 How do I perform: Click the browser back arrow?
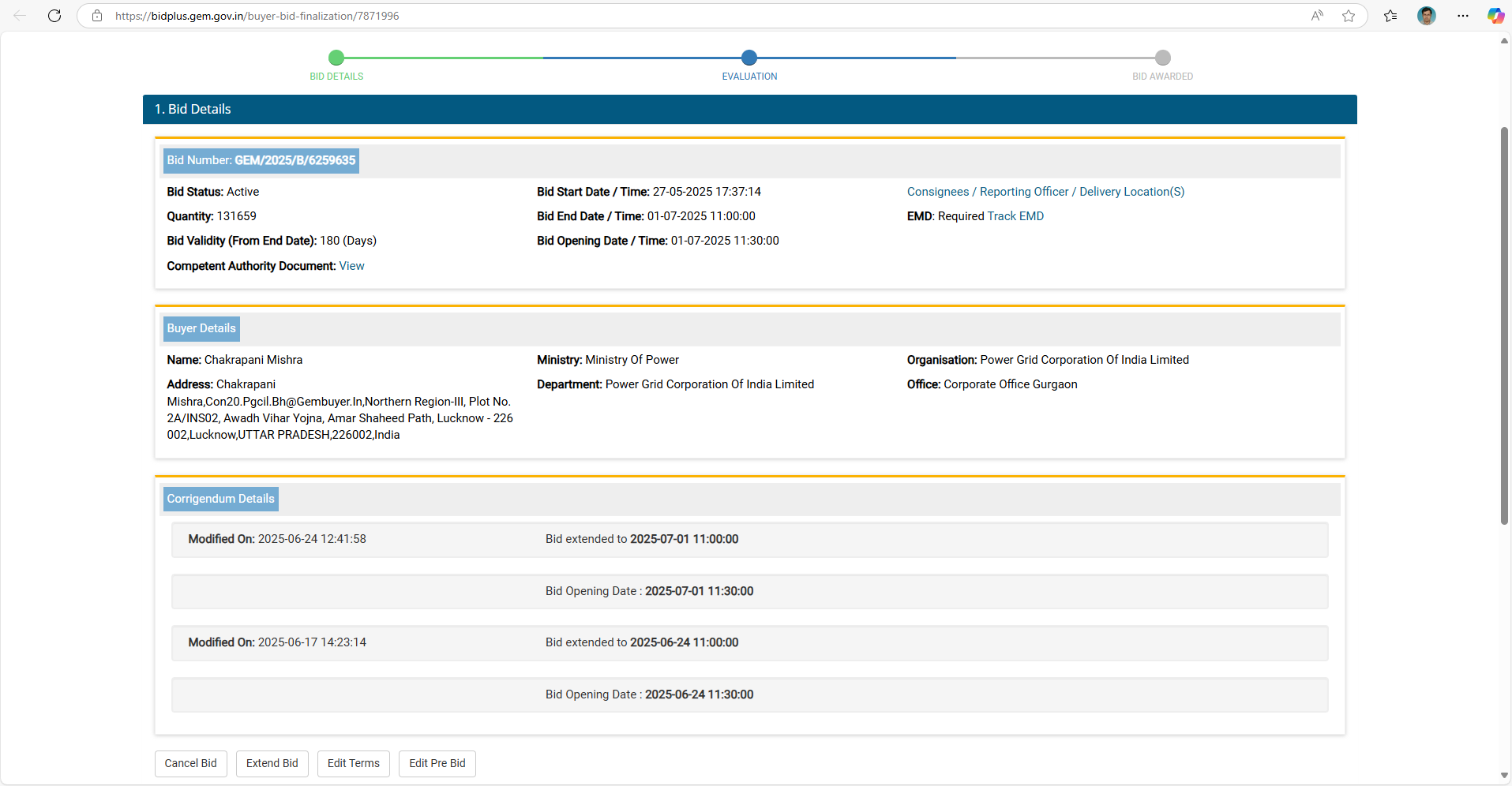tap(21, 16)
